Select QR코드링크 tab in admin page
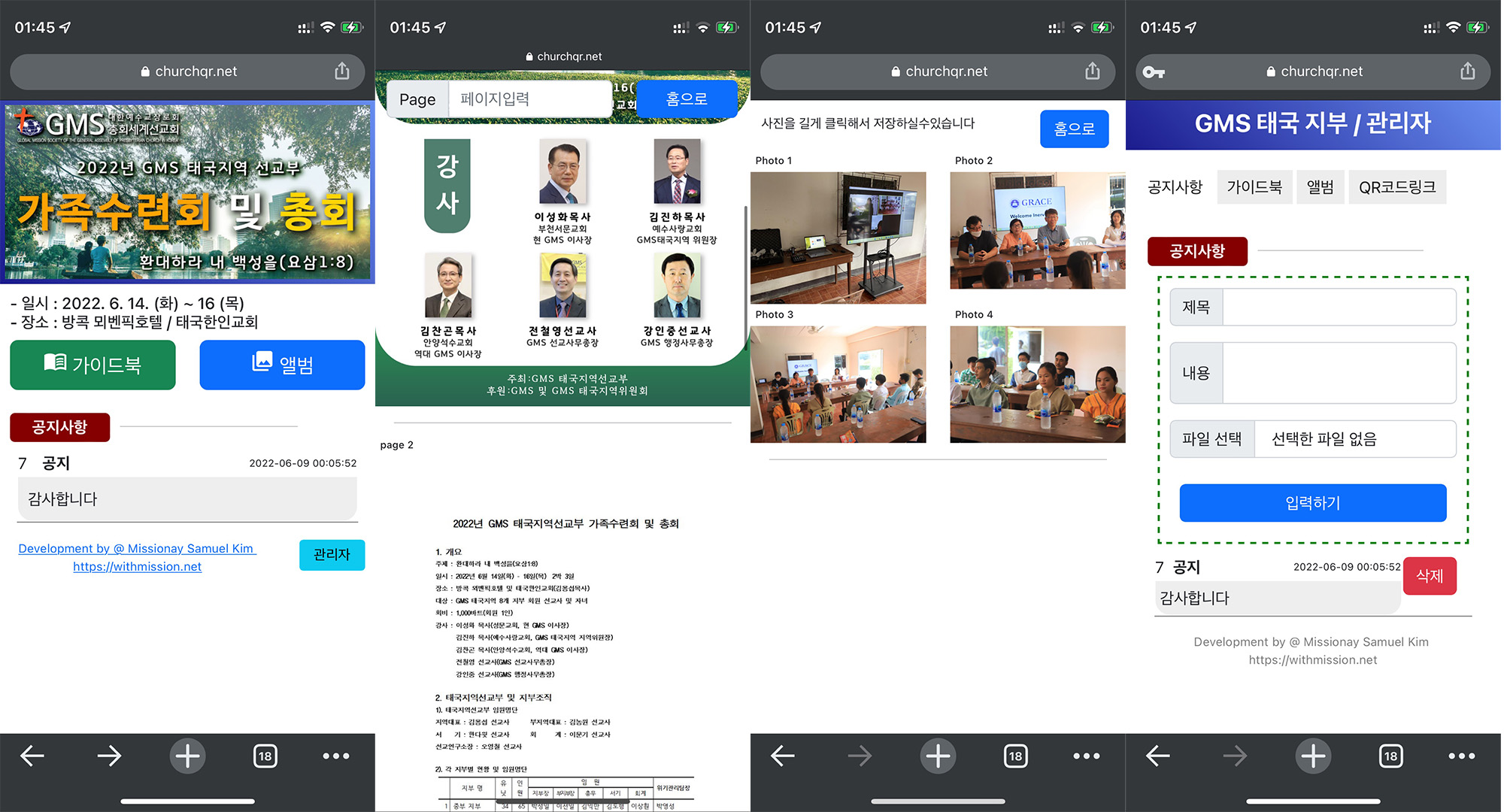Screen dimensions: 1504x812 pyautogui.click(x=1397, y=186)
